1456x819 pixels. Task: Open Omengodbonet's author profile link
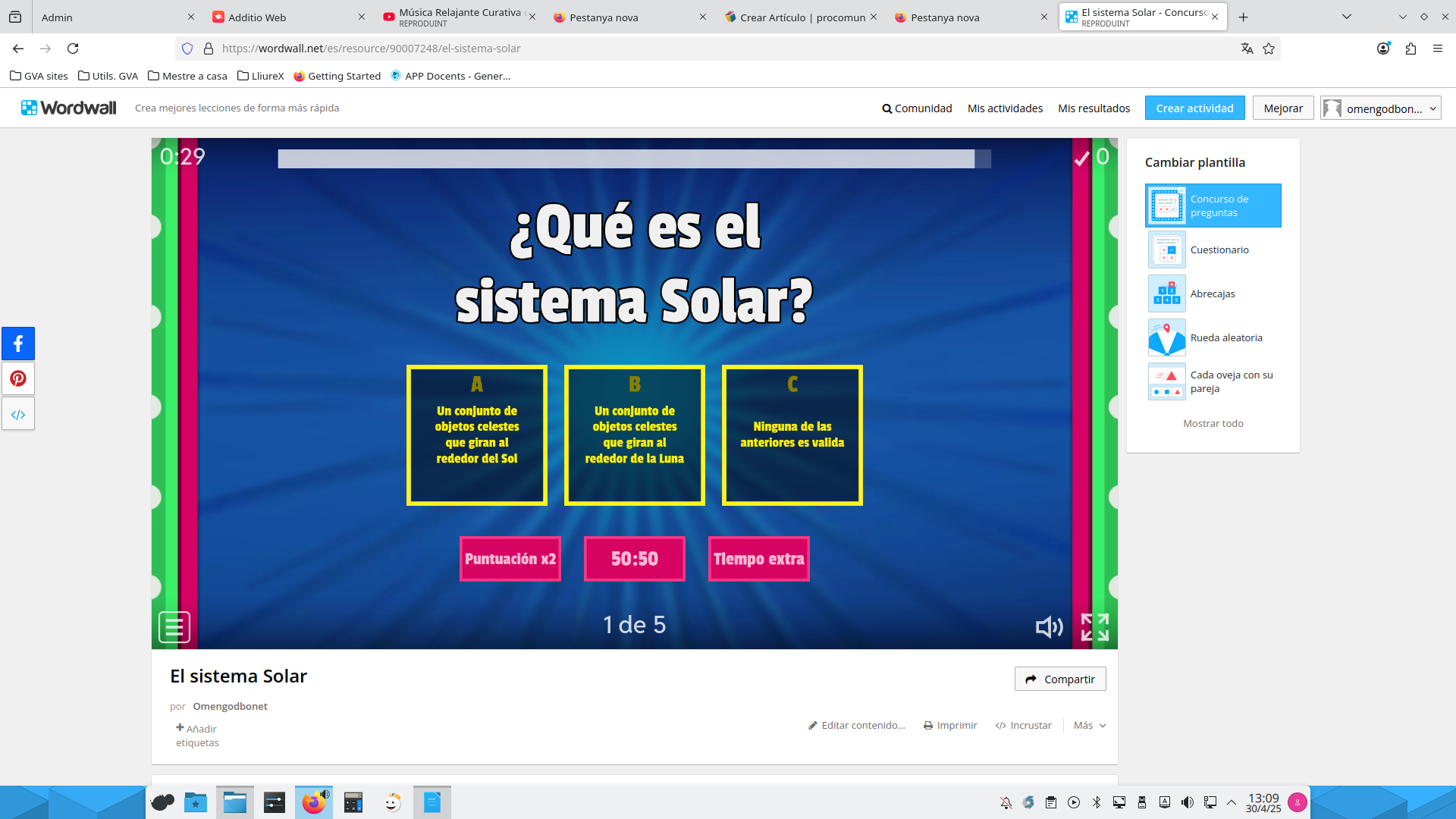230,706
